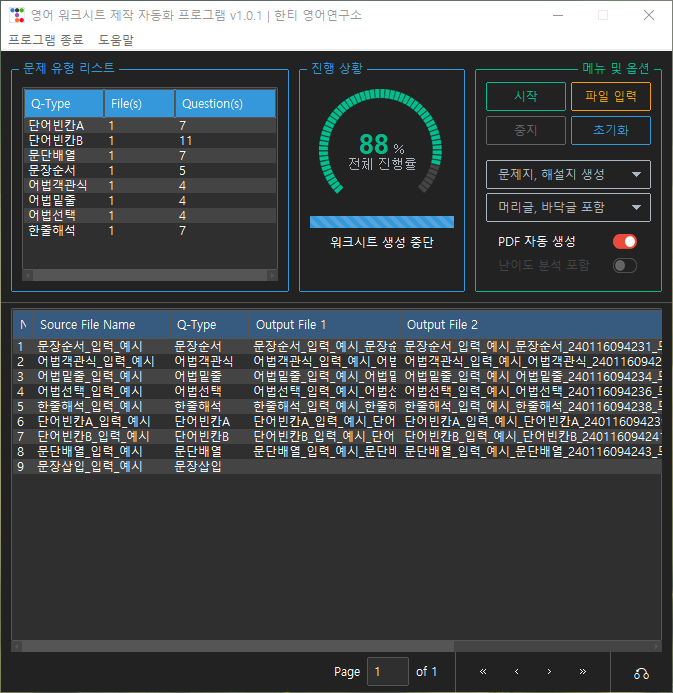
Task: Click the arrow on 머리글, 바닥글 포함 dropdown
Action: (x=636, y=208)
